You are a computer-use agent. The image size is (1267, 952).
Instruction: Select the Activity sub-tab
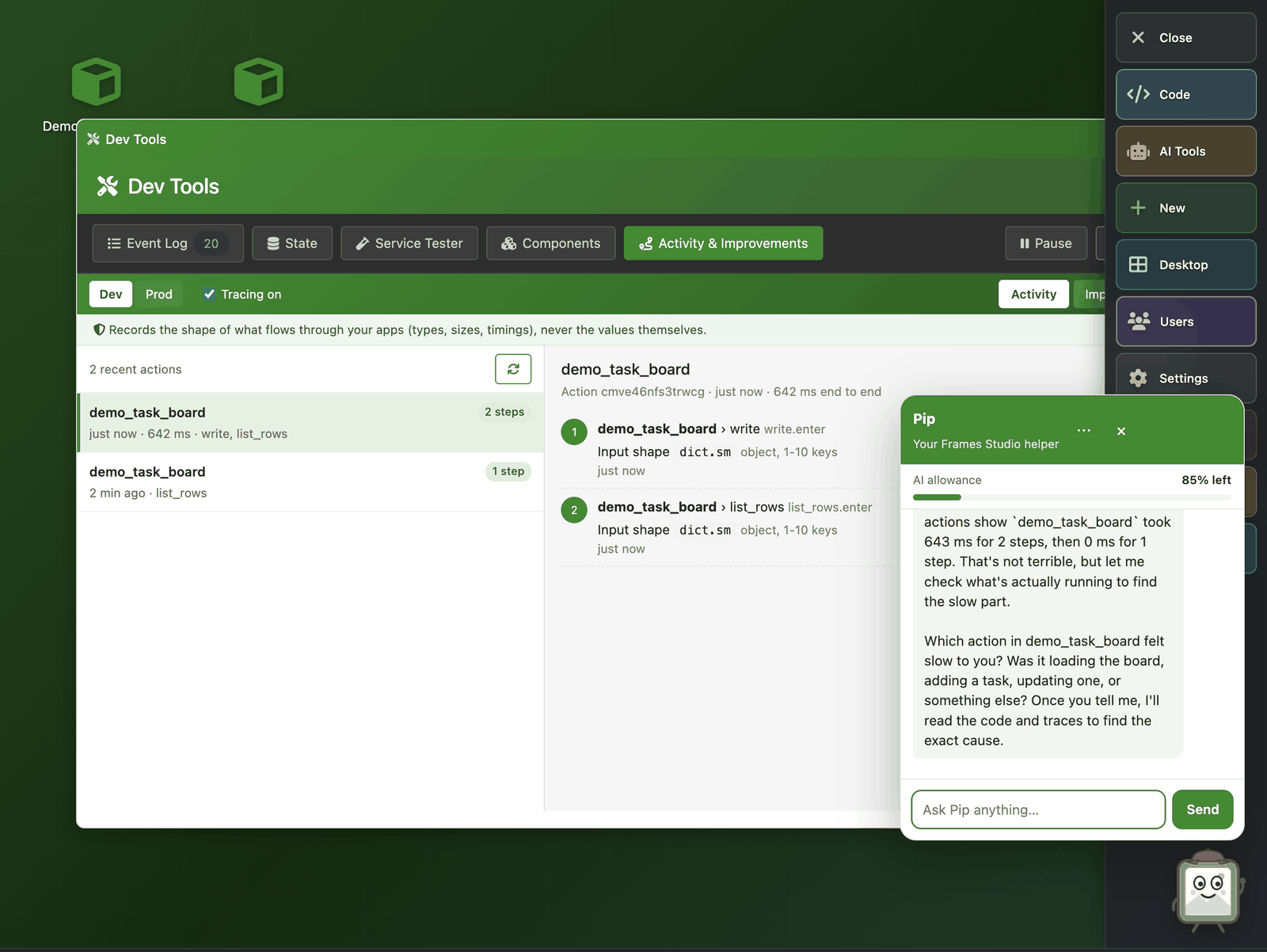click(1033, 294)
